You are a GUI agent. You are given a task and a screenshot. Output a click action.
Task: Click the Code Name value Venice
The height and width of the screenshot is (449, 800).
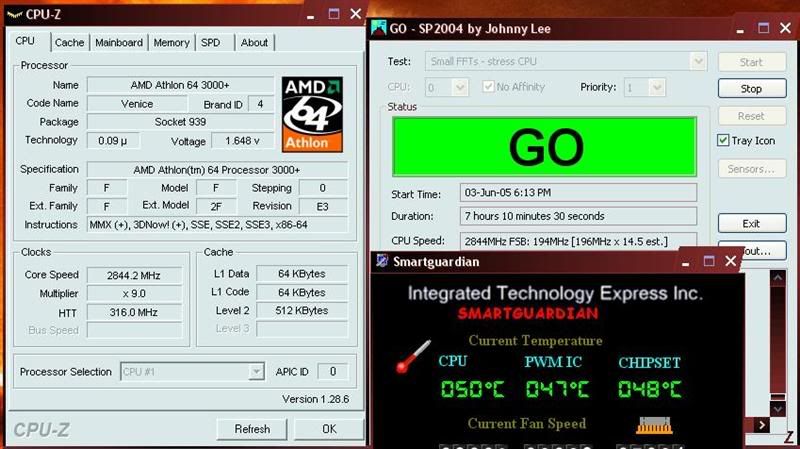pos(137,104)
